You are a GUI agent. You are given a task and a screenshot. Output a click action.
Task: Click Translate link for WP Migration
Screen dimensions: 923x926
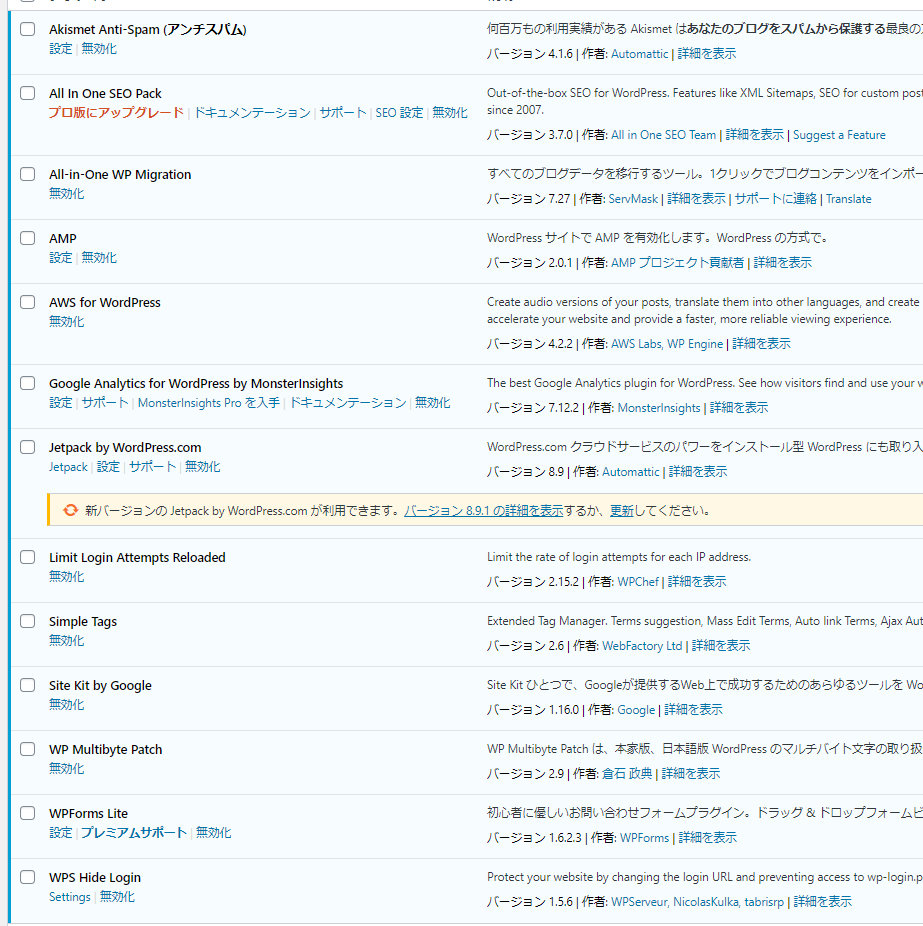pyautogui.click(x=849, y=199)
